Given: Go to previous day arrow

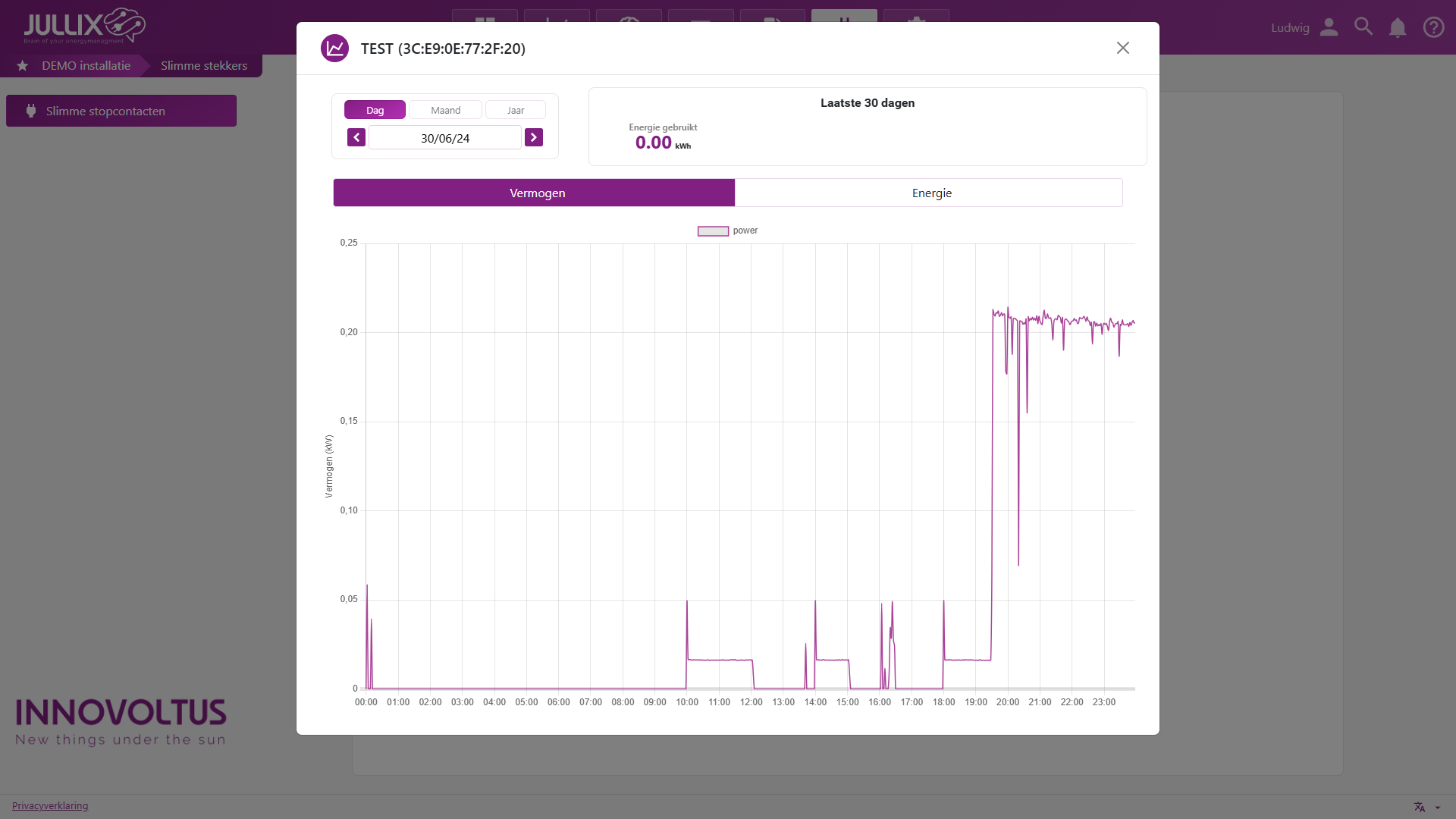Looking at the screenshot, I should coord(356,137).
